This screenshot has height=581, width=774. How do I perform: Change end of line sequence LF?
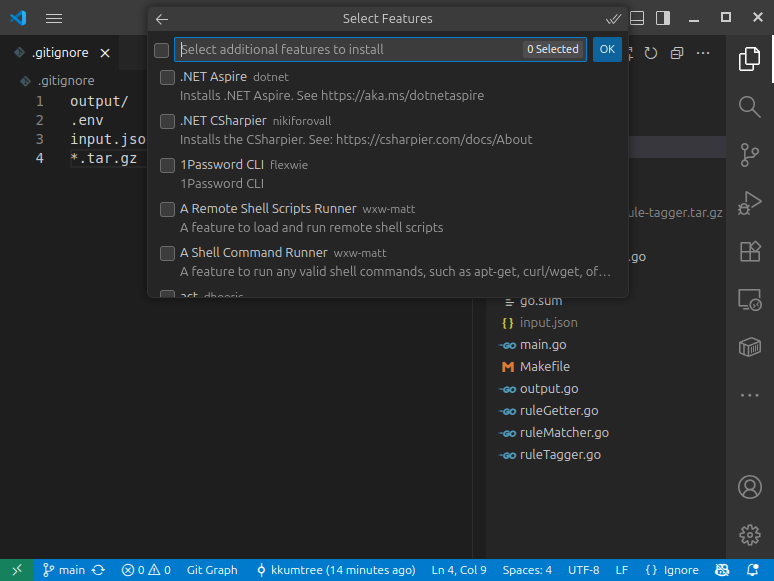point(622,570)
